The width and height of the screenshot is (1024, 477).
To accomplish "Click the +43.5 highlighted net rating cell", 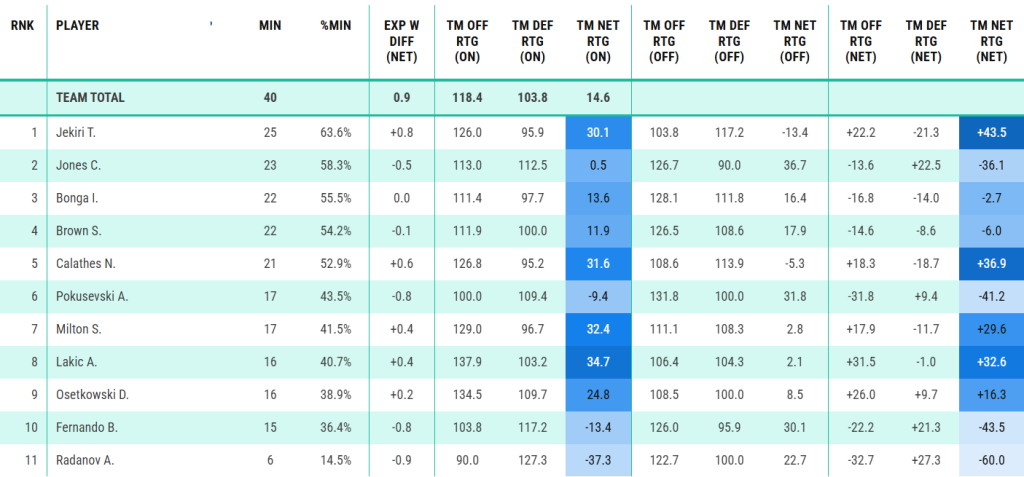I will (990, 132).
